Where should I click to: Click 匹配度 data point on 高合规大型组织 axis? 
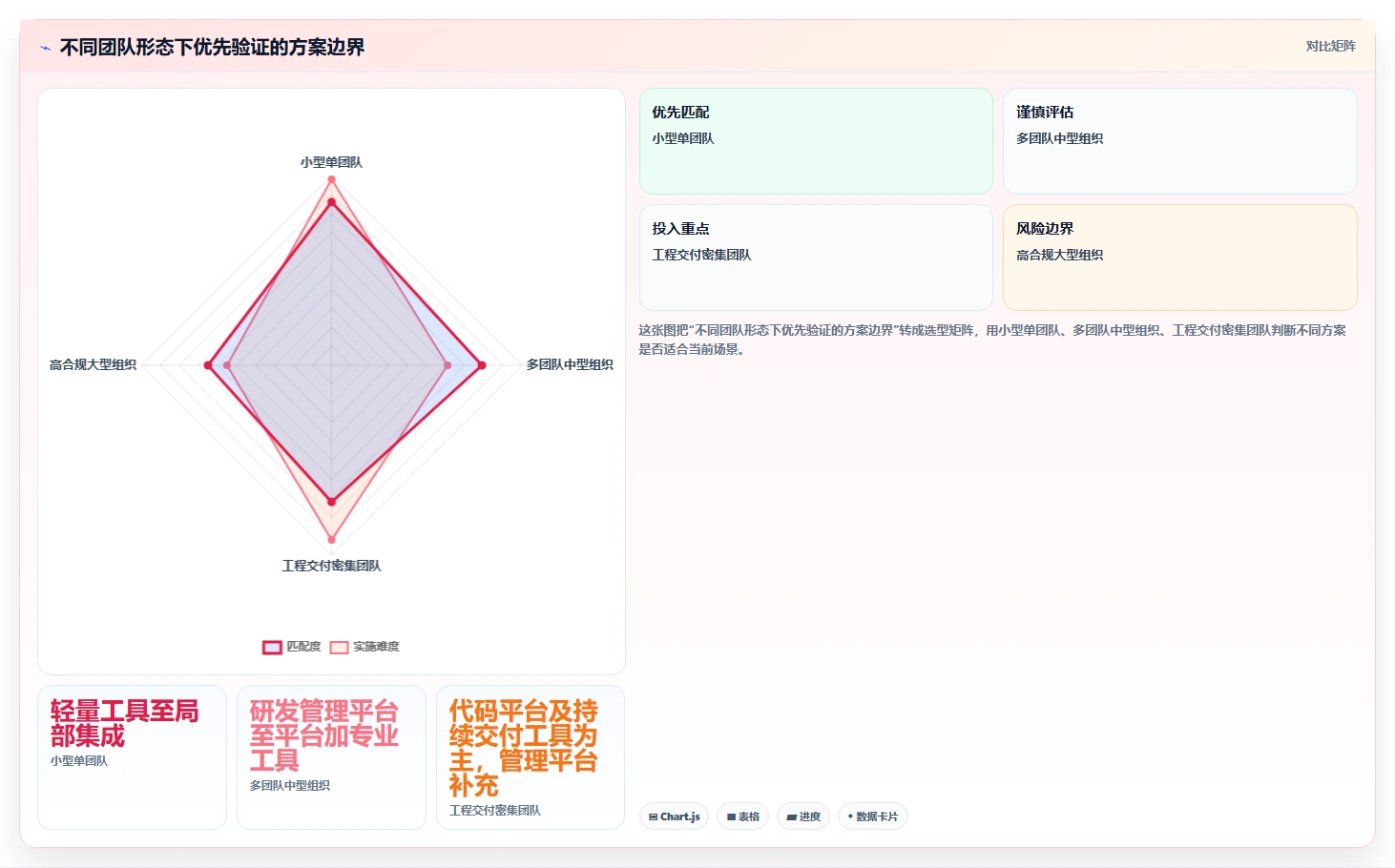coord(208,365)
